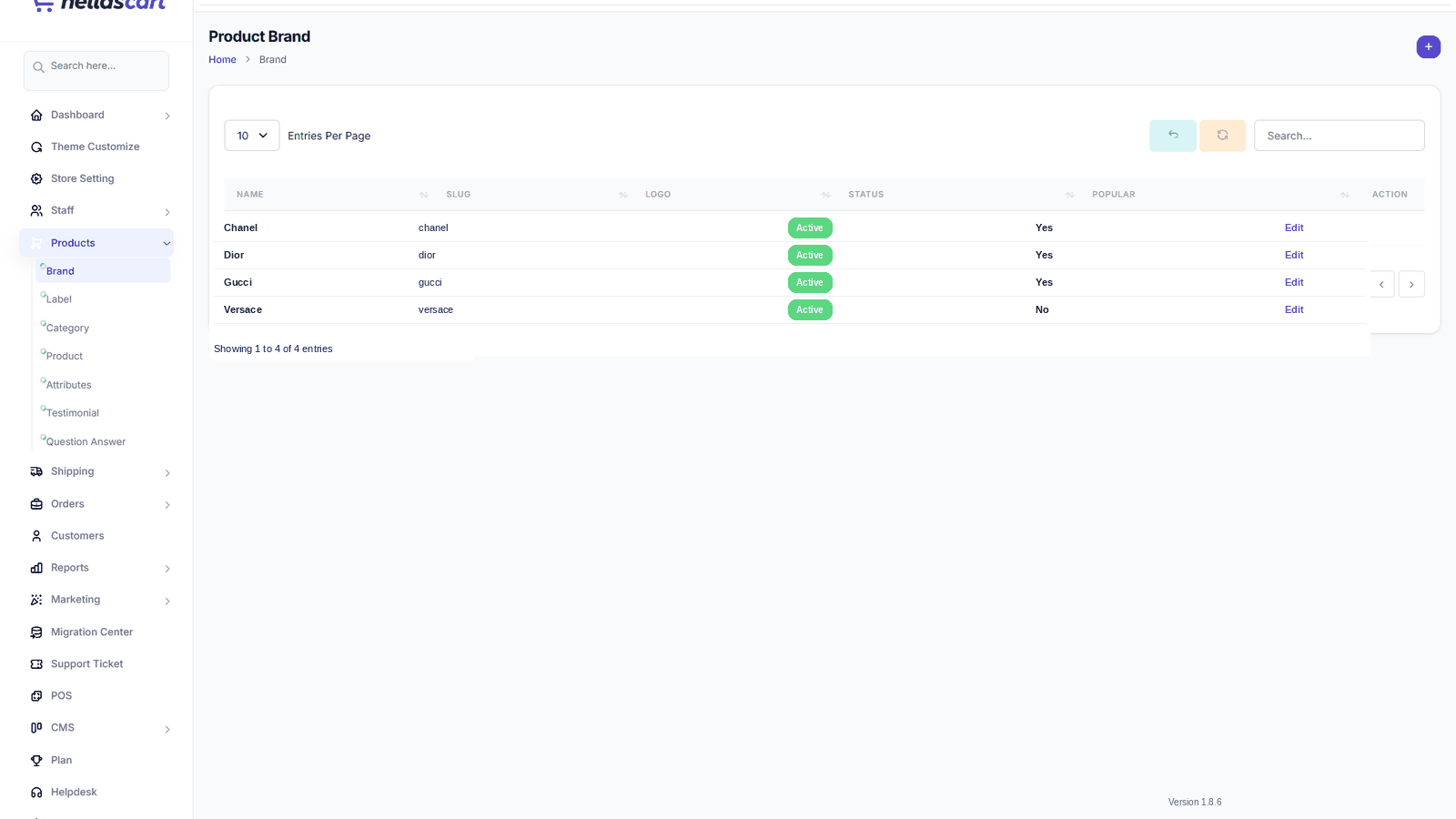1456x819 pixels.
Task: Open Label under Products menu
Action: (59, 299)
